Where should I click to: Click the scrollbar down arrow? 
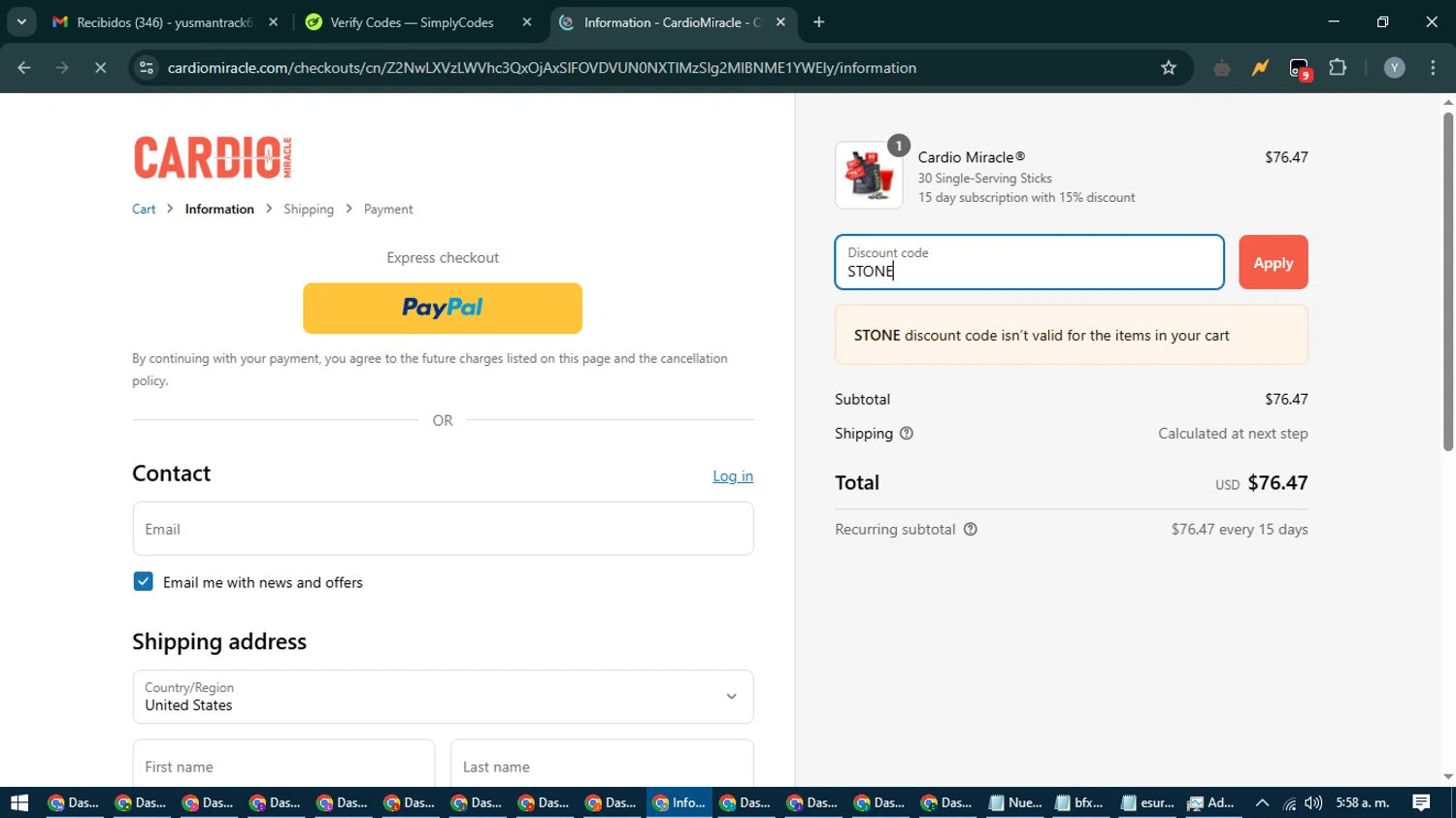click(x=1448, y=777)
